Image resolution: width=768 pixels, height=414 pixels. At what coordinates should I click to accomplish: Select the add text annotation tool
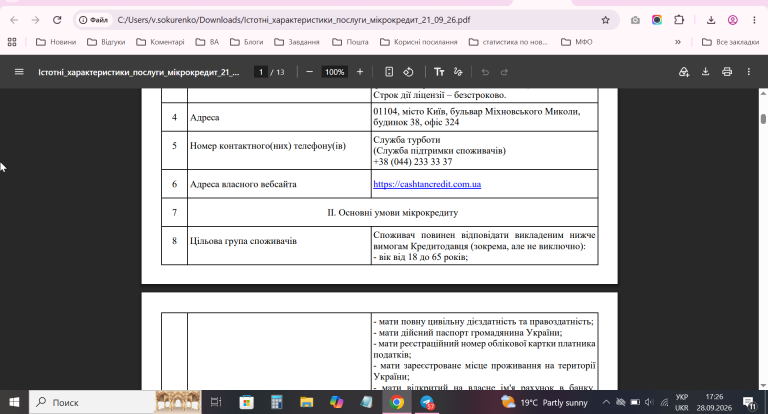[439, 72]
